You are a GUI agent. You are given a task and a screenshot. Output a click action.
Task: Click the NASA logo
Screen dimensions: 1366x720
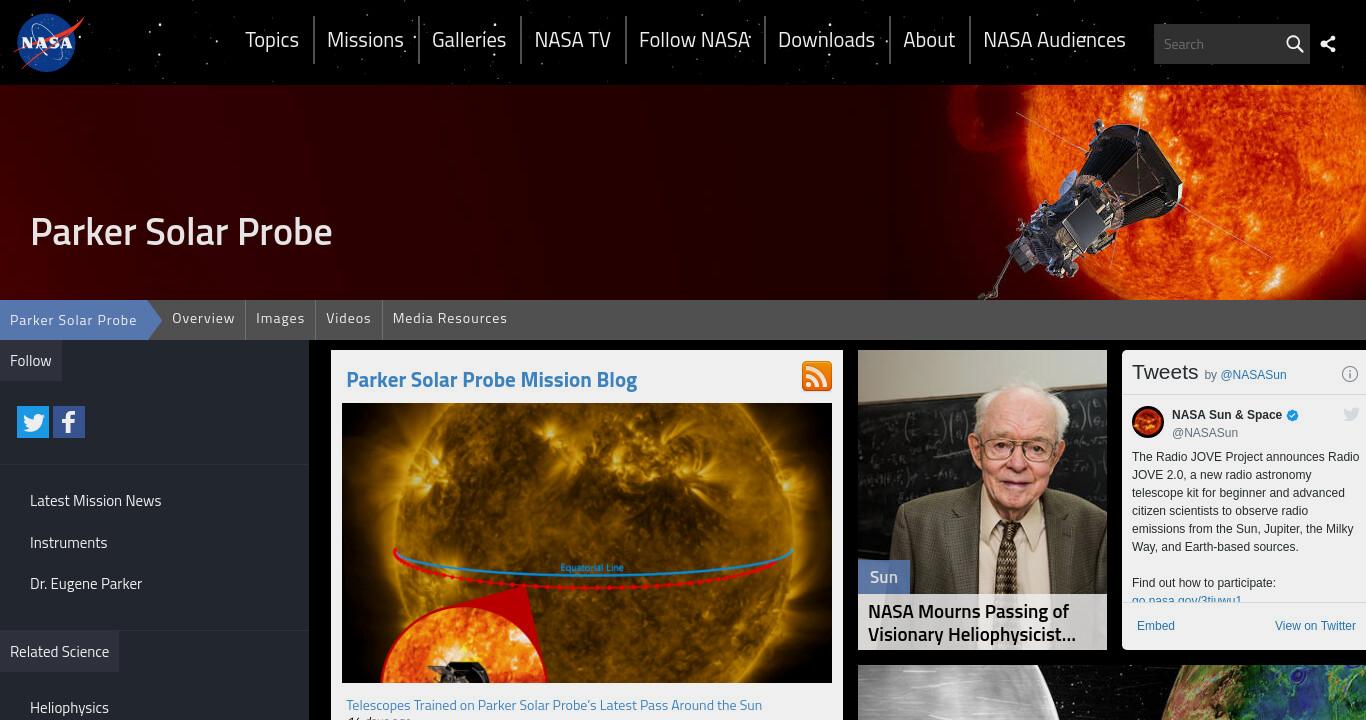coord(48,43)
